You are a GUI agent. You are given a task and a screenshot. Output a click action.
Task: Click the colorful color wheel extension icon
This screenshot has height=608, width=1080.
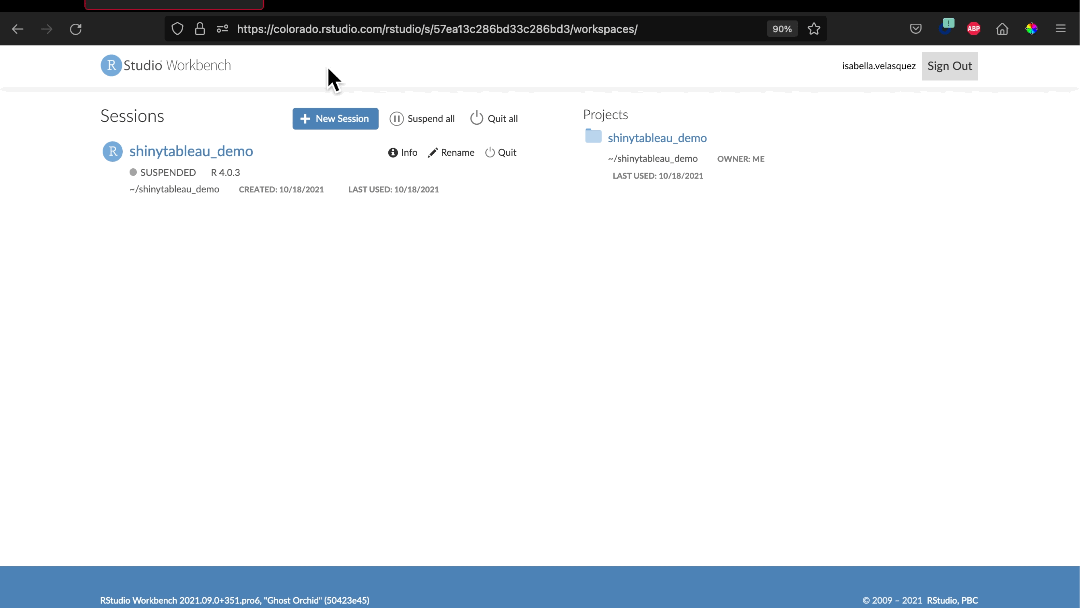(1031, 28)
